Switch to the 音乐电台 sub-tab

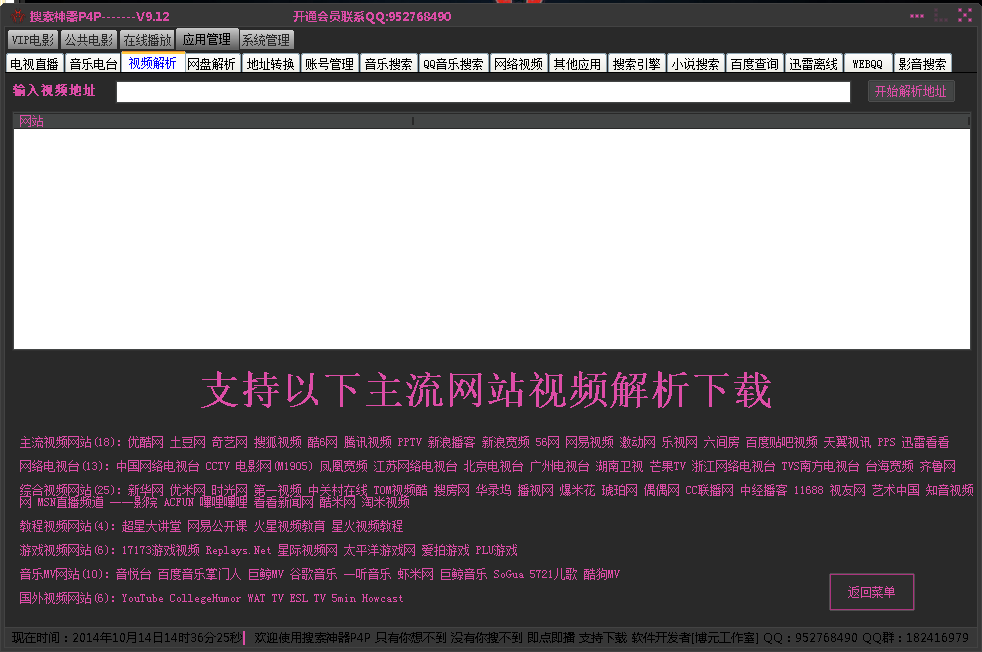(x=93, y=64)
